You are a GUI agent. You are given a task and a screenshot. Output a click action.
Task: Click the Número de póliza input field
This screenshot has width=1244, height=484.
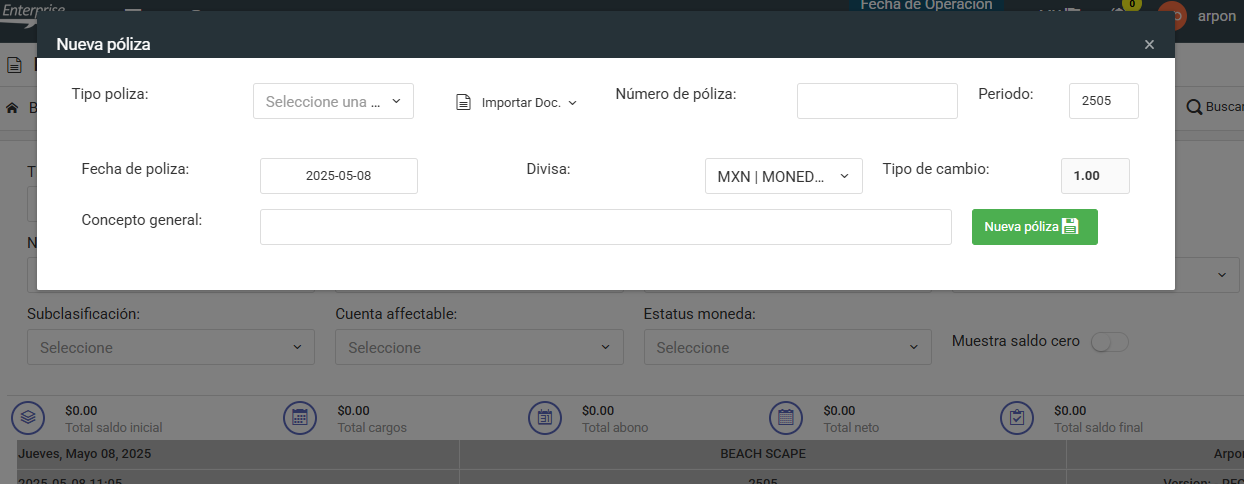click(x=877, y=101)
